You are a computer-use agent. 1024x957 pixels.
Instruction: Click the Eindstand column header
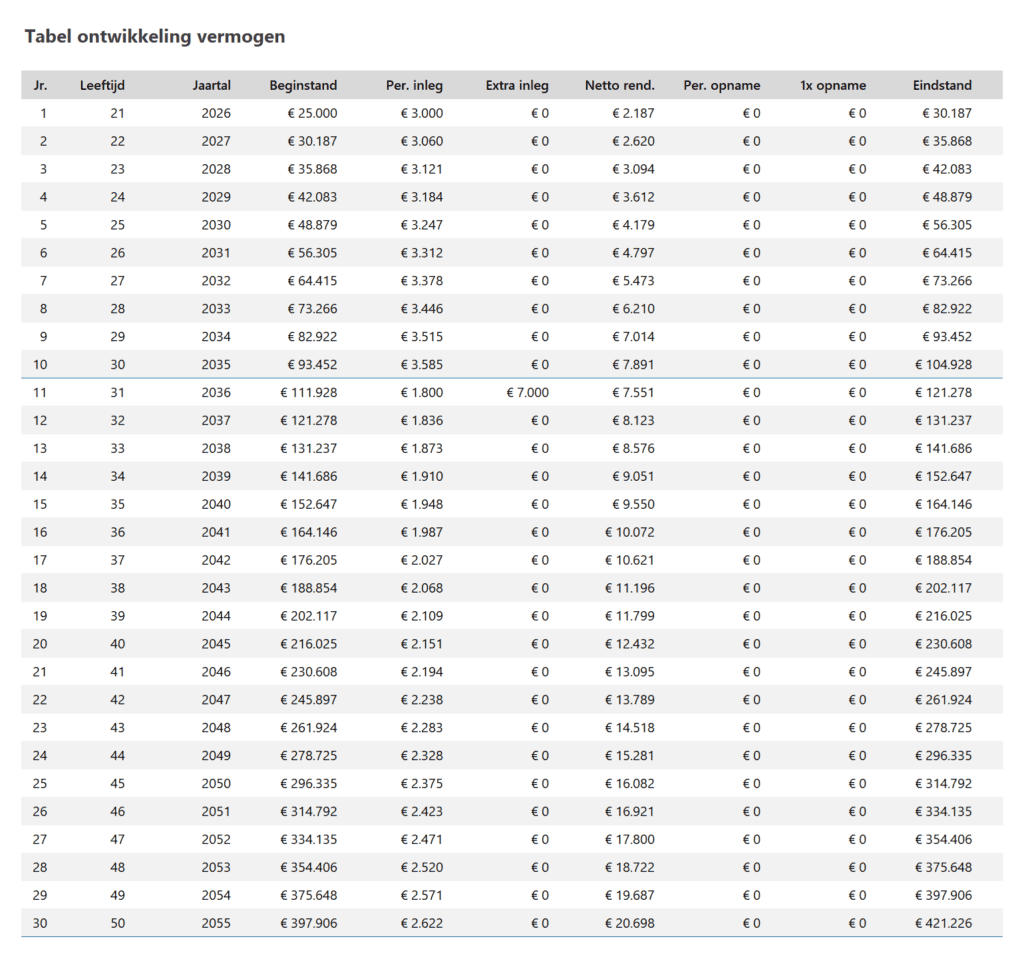(942, 85)
